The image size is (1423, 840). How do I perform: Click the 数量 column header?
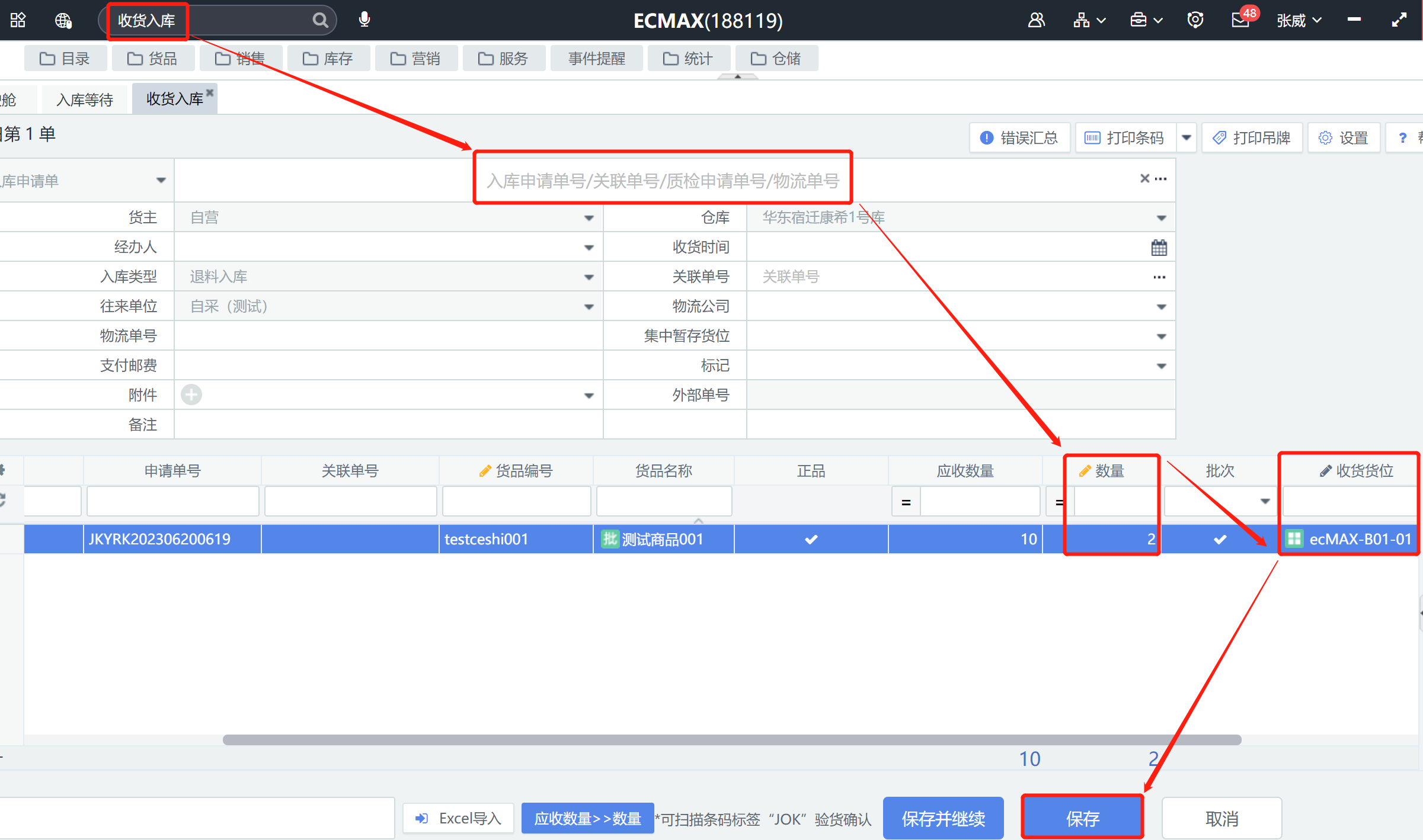click(x=1102, y=471)
